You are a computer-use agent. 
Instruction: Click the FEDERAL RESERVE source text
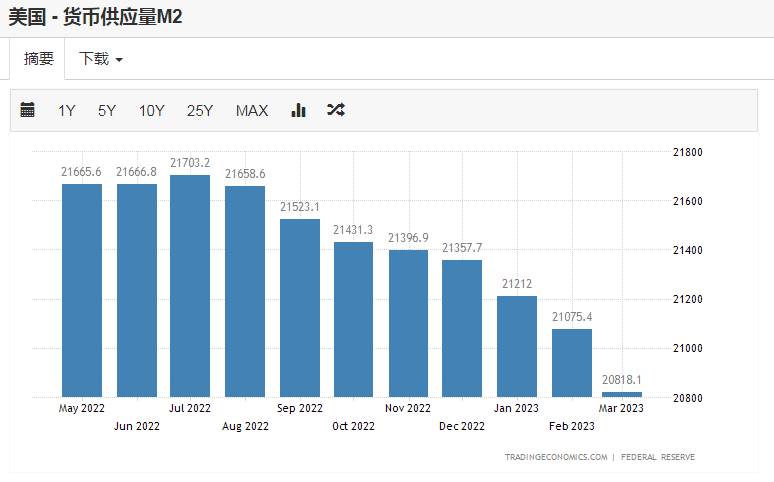(x=658, y=457)
